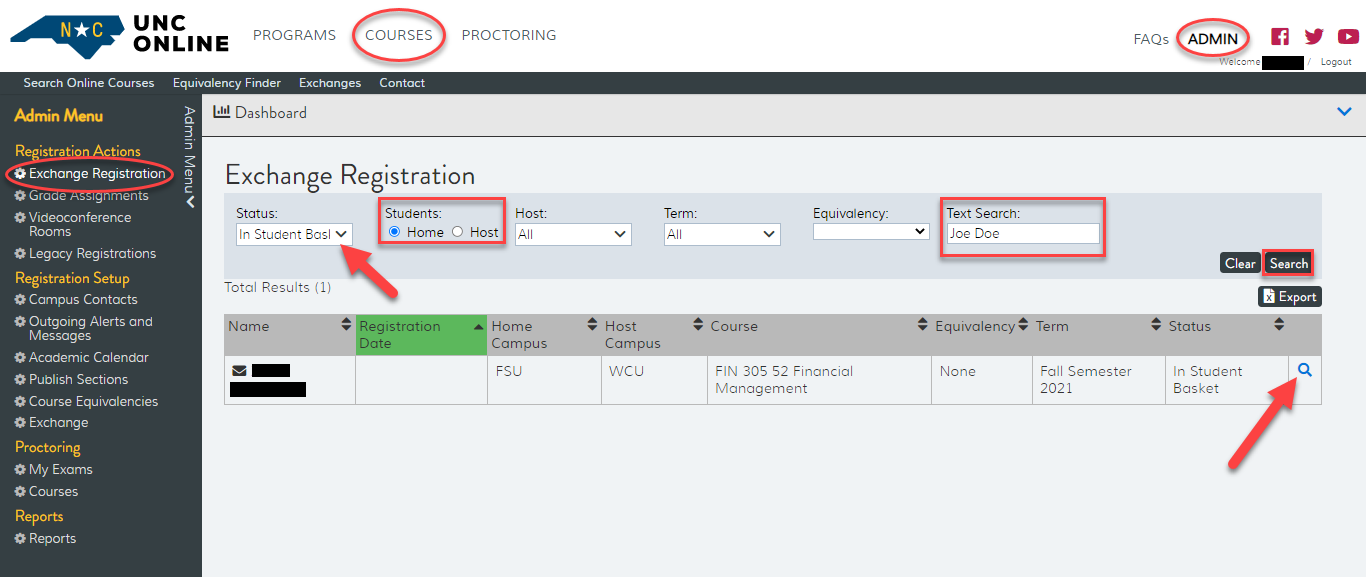Click the Export button
Image resolution: width=1366 pixels, height=577 pixels.
click(1289, 296)
